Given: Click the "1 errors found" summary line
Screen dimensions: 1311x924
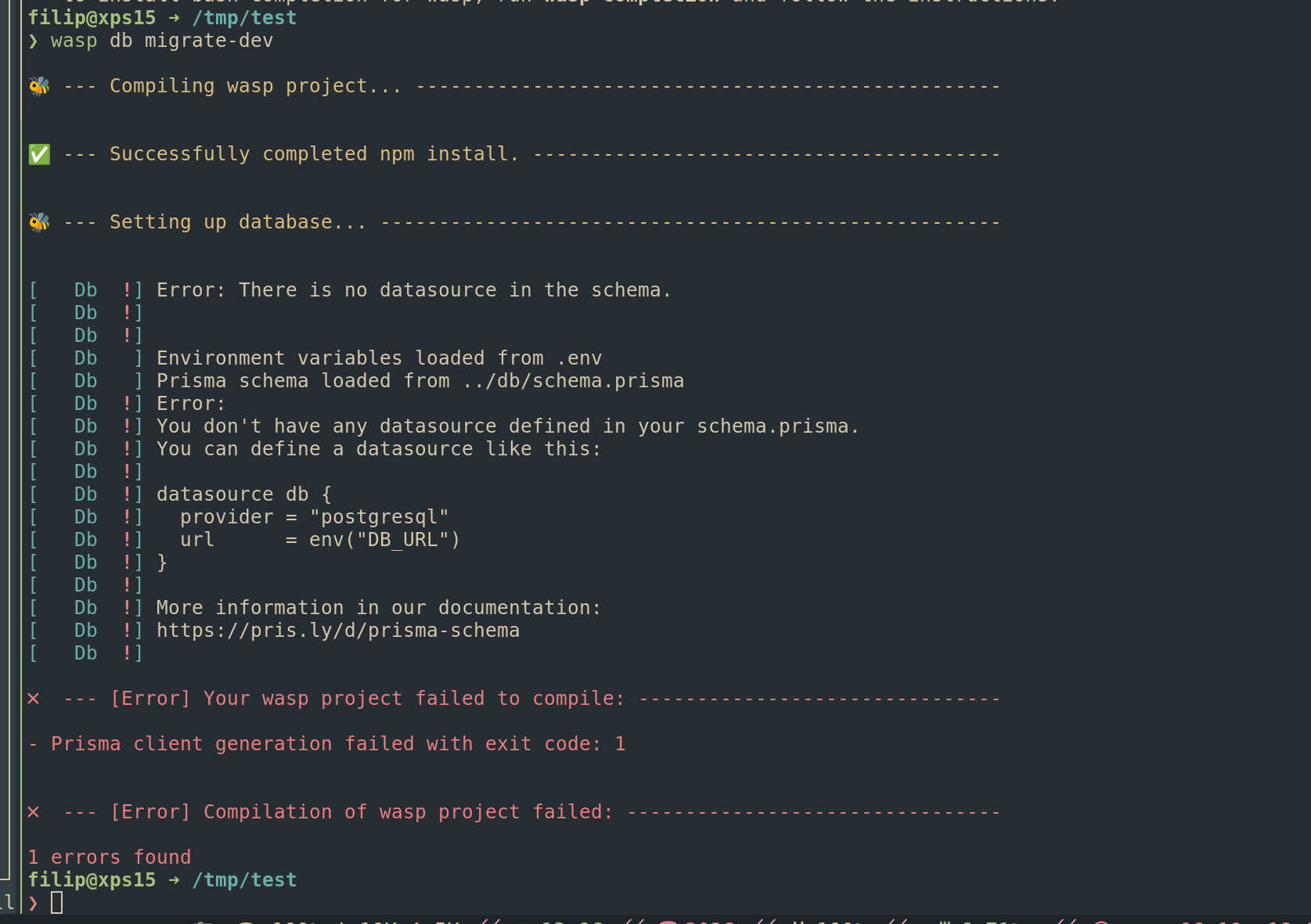Looking at the screenshot, I should click(x=110, y=857).
